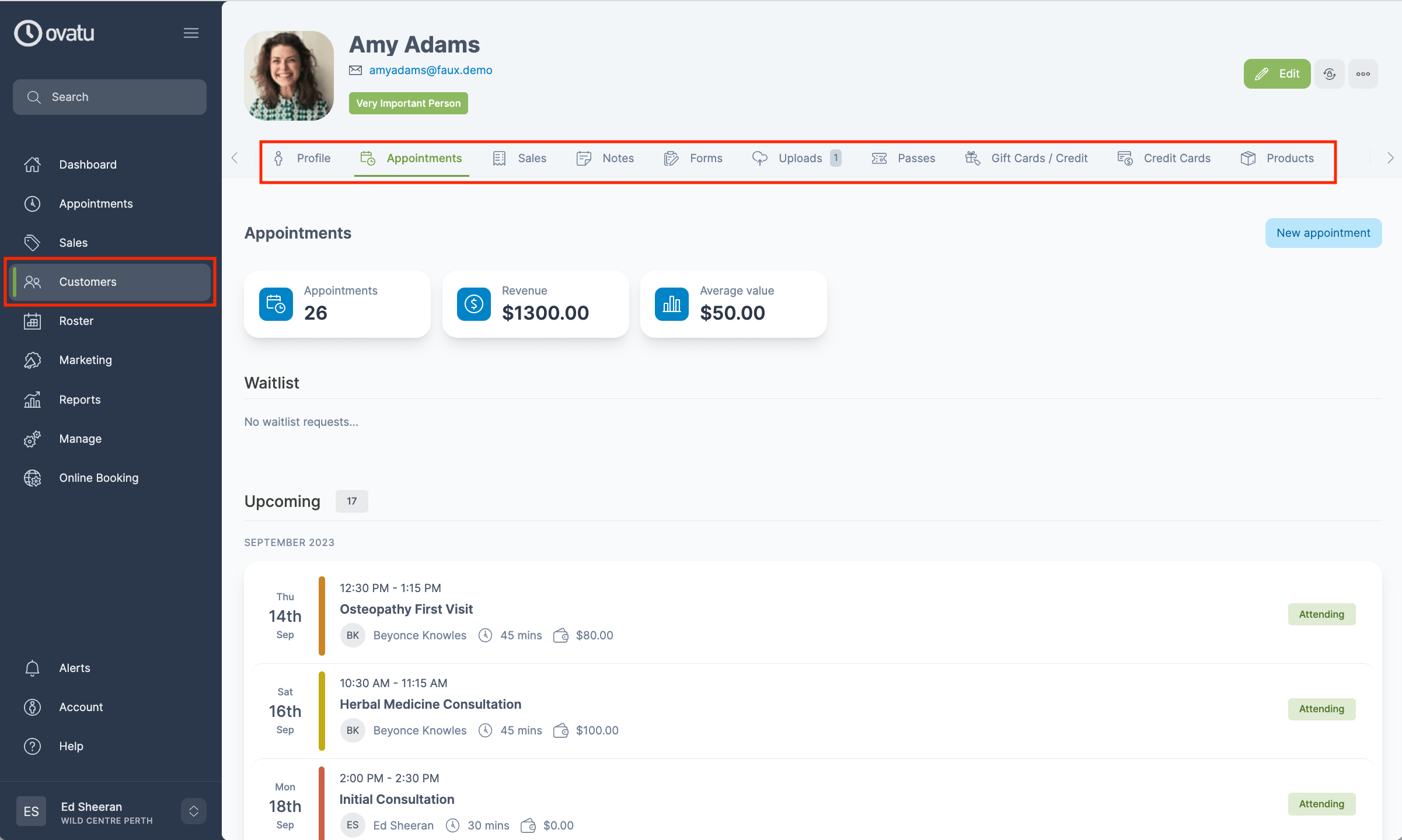Expand the Ed Sheeran location switcher
The height and width of the screenshot is (840, 1402).
tap(193, 811)
